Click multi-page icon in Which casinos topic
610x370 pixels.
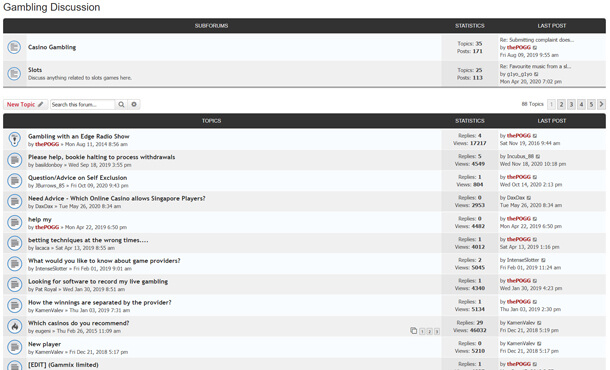pyautogui.click(x=413, y=331)
